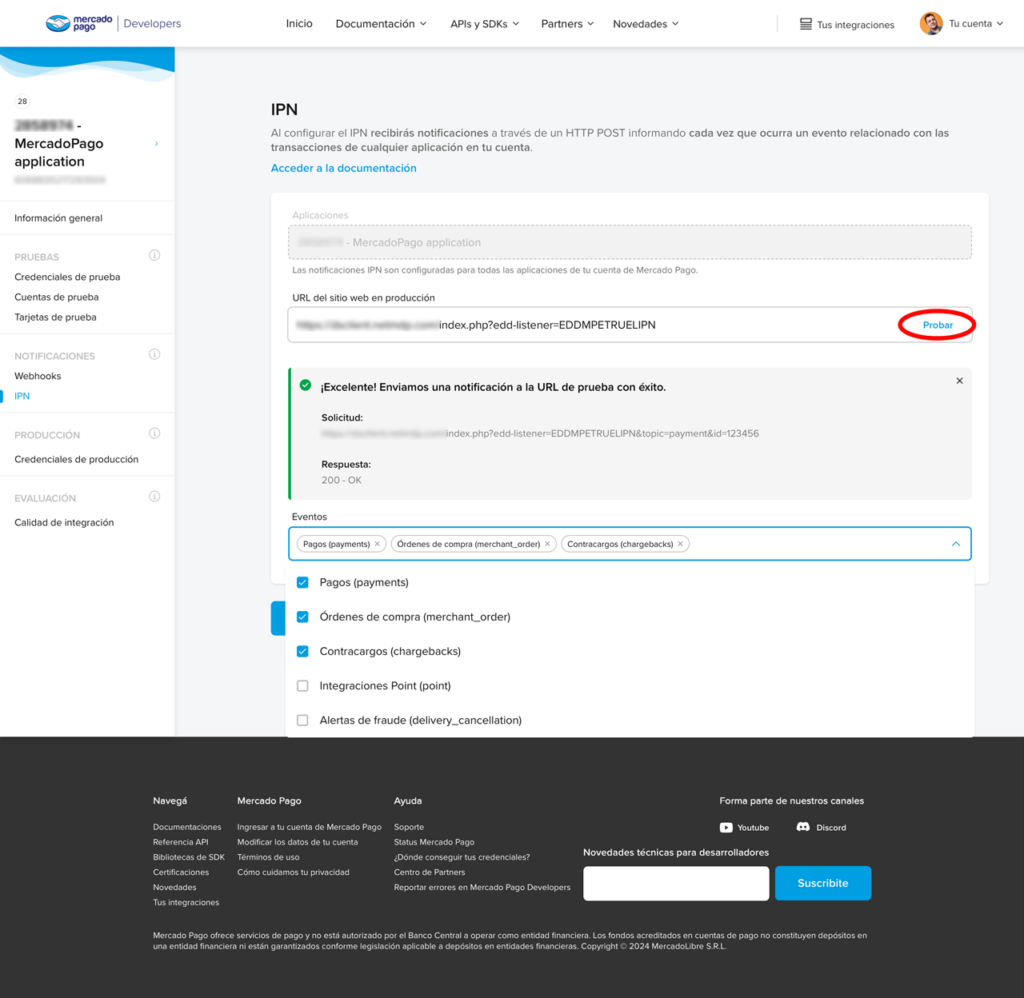1024x998 pixels.
Task: Show info for NOTIFICACIONES section
Action: coord(155,355)
